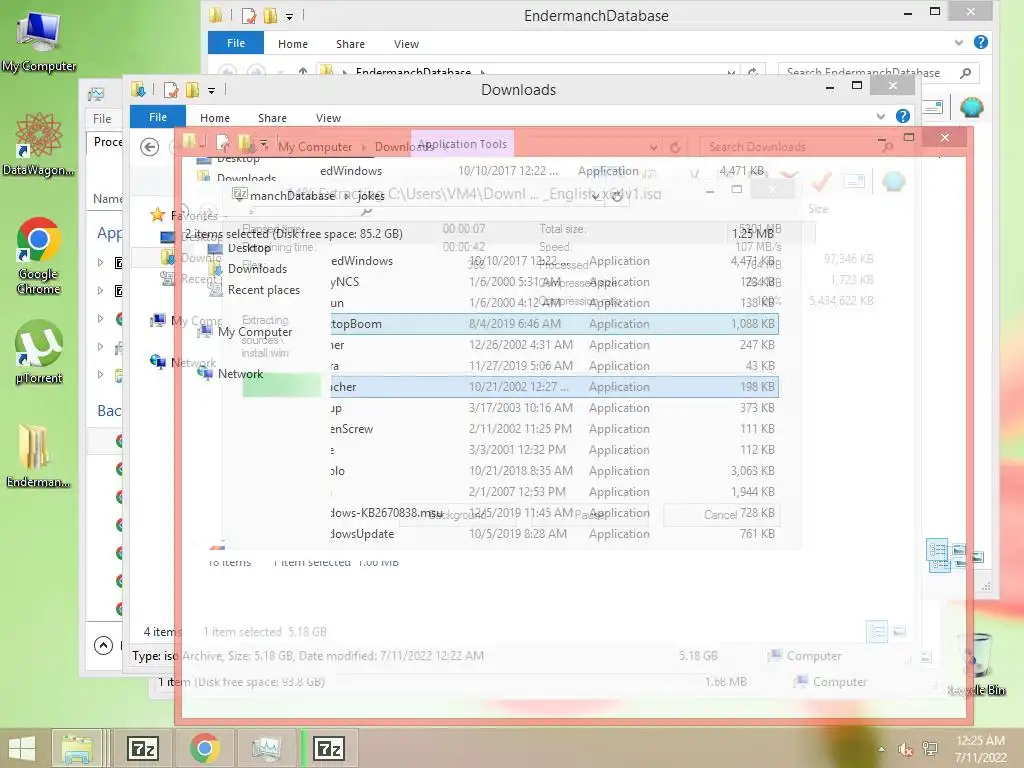Click the Windows Start button
The width and height of the screenshot is (1024, 768).
click(x=22, y=748)
